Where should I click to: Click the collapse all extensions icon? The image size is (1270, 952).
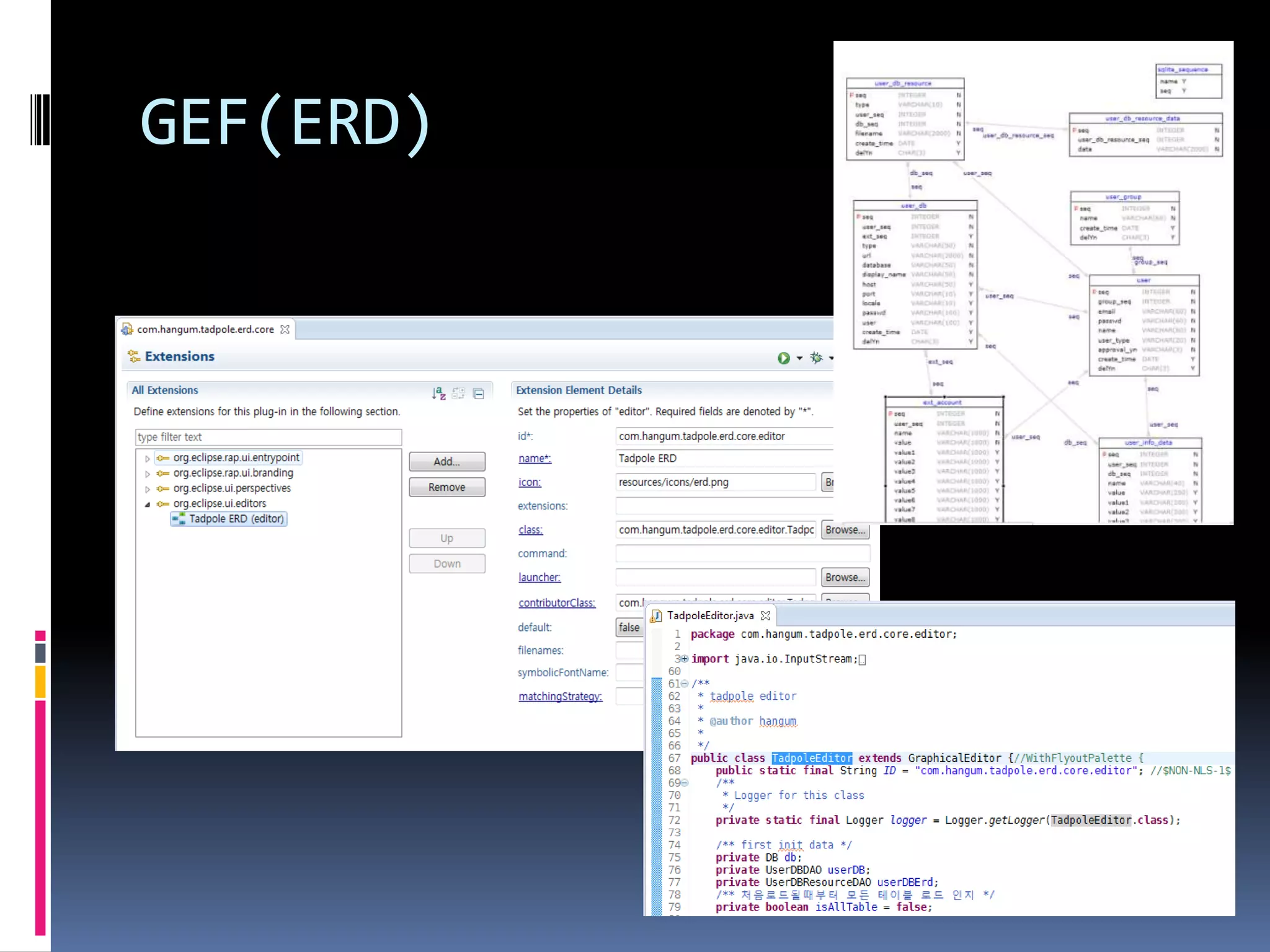479,394
